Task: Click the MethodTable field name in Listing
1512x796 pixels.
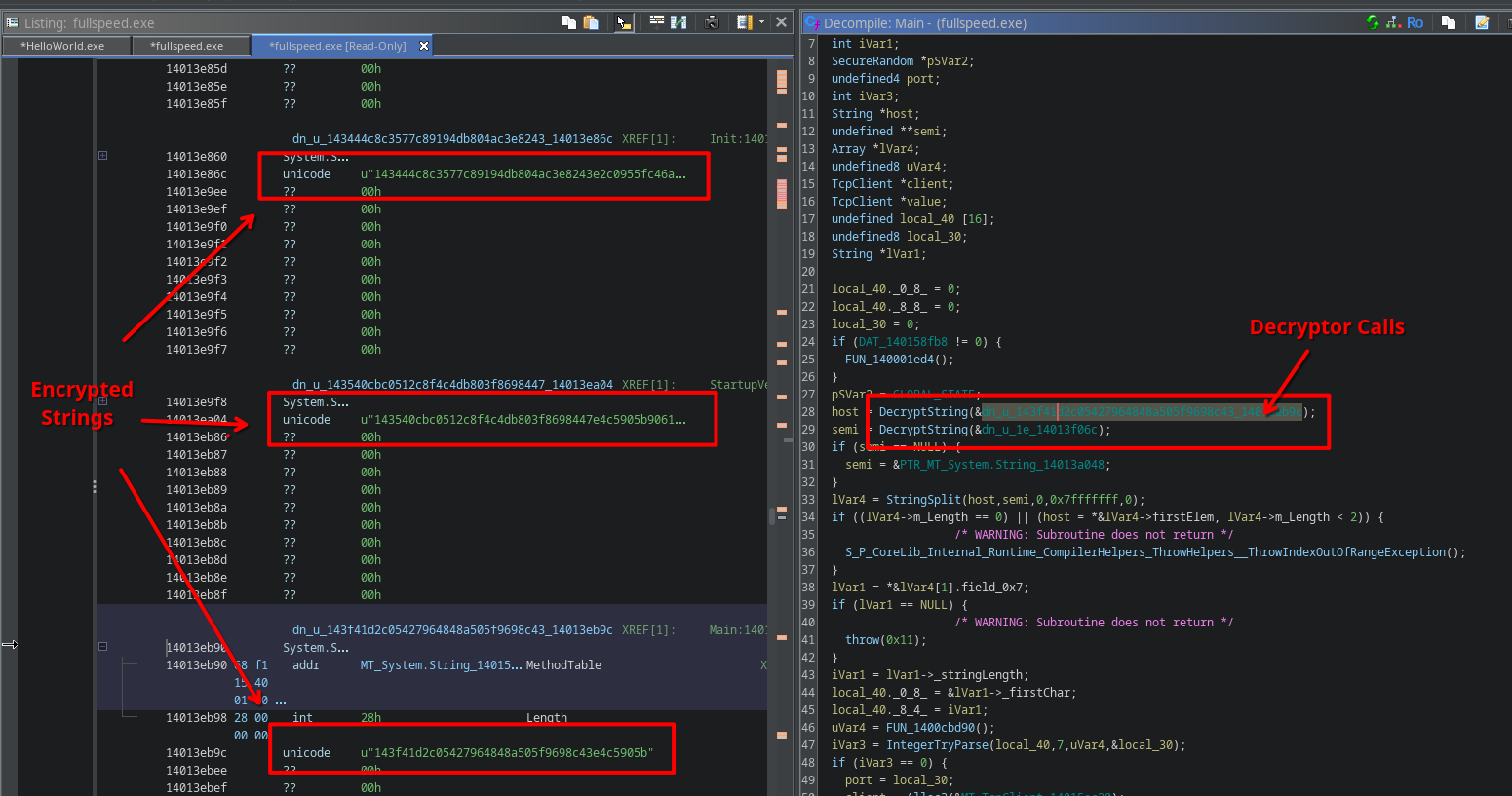Action: coord(563,665)
